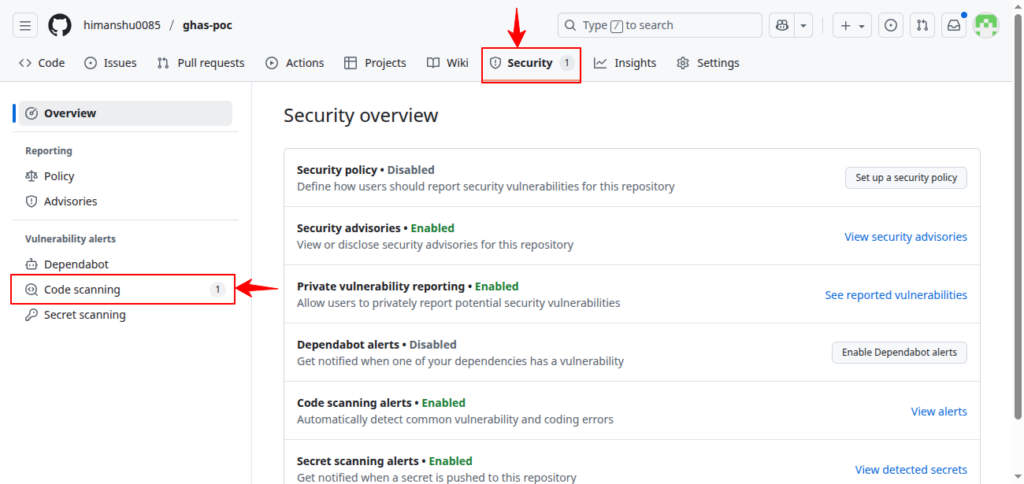Open the notifications inbox icon

(x=954, y=25)
